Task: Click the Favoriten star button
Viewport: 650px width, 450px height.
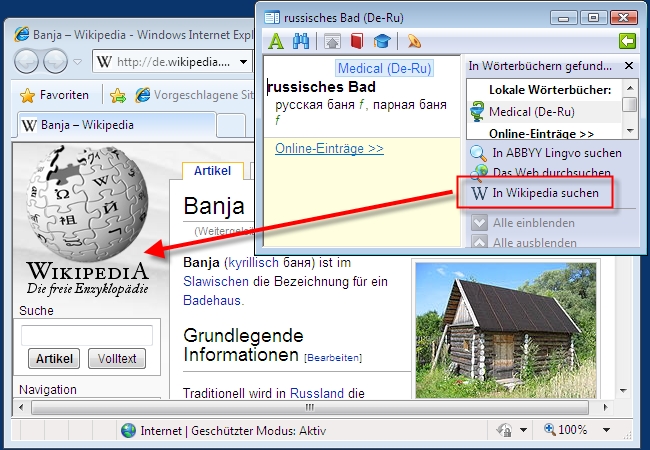Action: click(x=54, y=95)
